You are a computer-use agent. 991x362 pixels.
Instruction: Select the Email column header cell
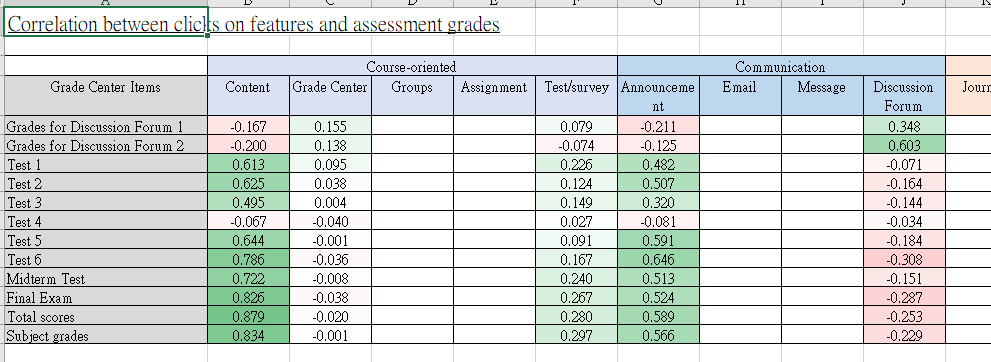tap(740, 95)
